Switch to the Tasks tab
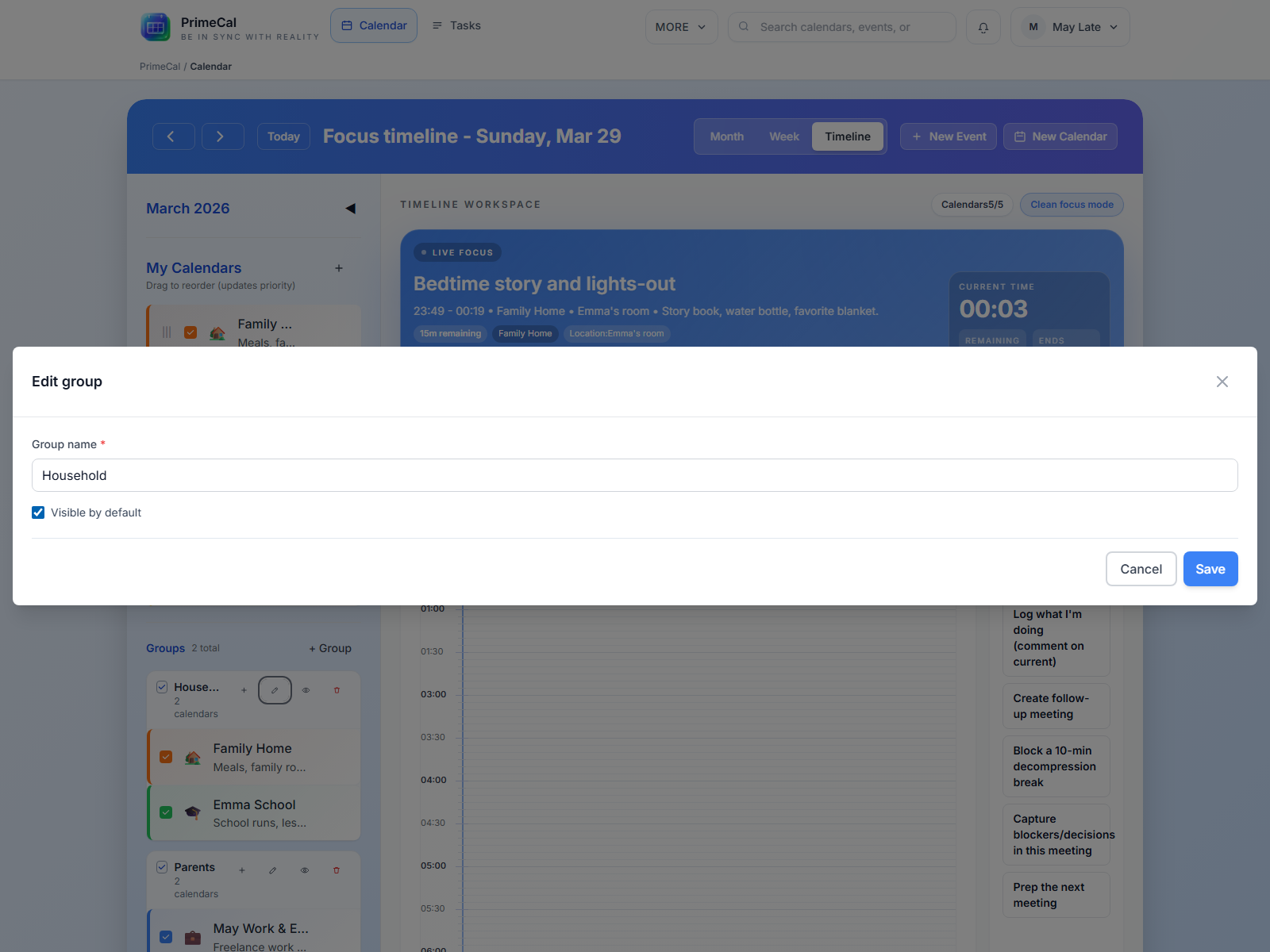 point(456,25)
